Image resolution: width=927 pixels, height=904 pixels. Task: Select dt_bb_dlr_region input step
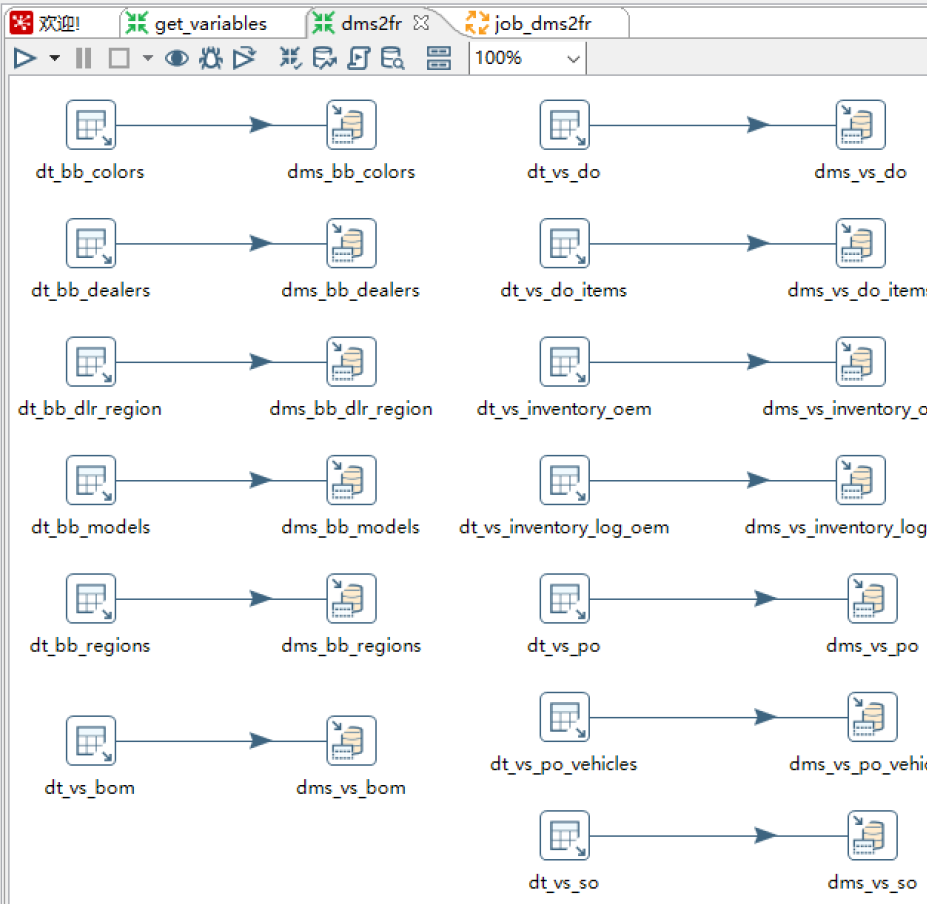(90, 361)
